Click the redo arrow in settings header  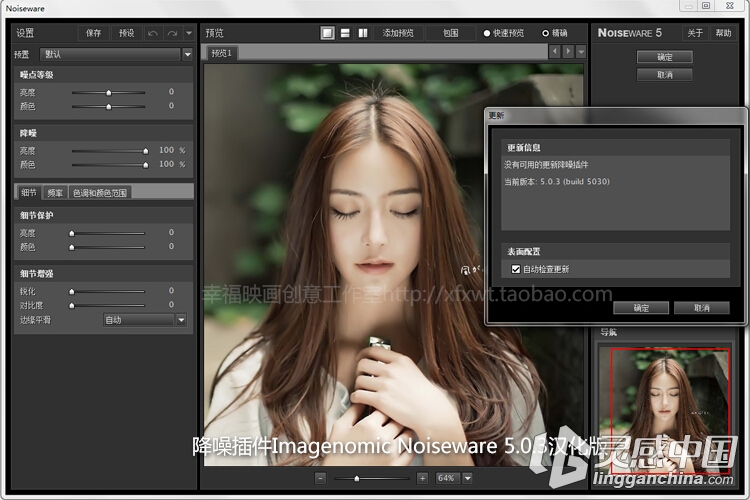click(172, 33)
